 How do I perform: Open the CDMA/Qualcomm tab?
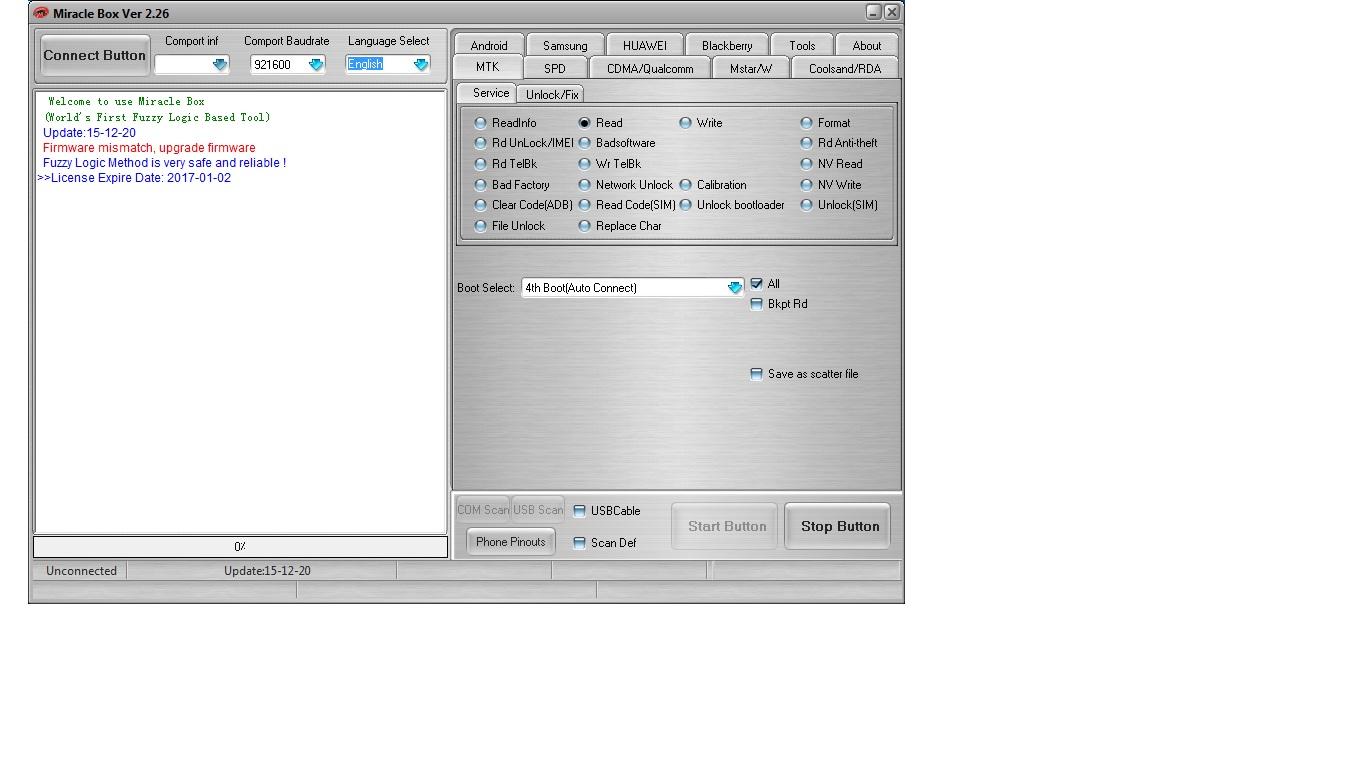point(650,68)
